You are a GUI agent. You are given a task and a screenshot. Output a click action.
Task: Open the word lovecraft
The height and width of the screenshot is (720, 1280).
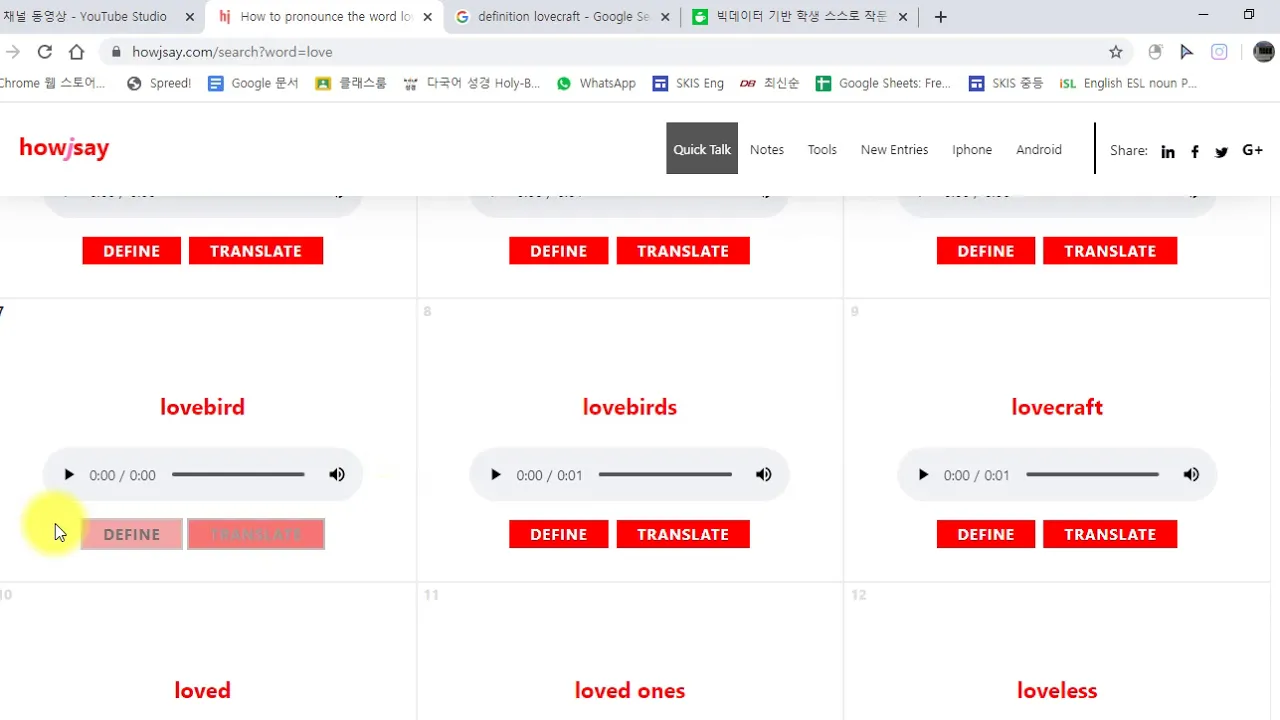[x=1057, y=407]
